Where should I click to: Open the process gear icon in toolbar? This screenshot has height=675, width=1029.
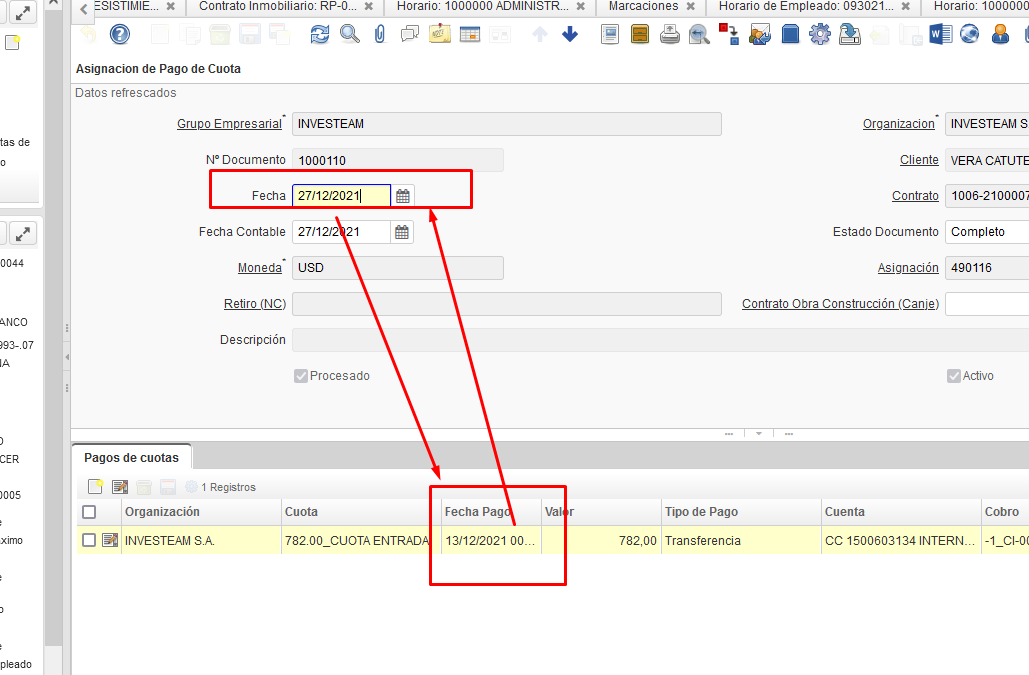click(820, 35)
